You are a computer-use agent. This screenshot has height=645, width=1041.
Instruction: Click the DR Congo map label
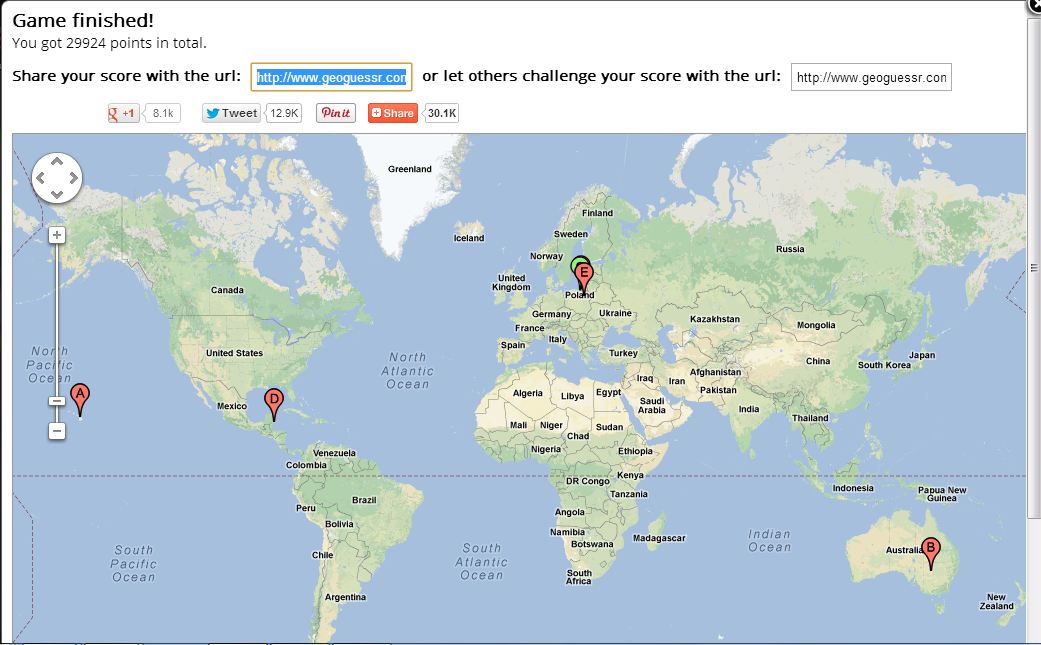588,481
